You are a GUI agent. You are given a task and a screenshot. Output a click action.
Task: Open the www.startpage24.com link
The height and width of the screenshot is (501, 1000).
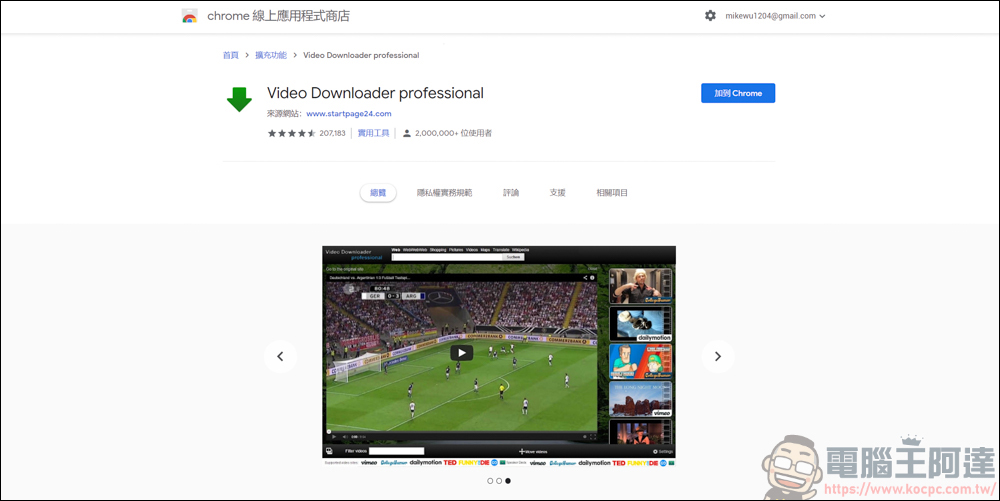tap(348, 114)
